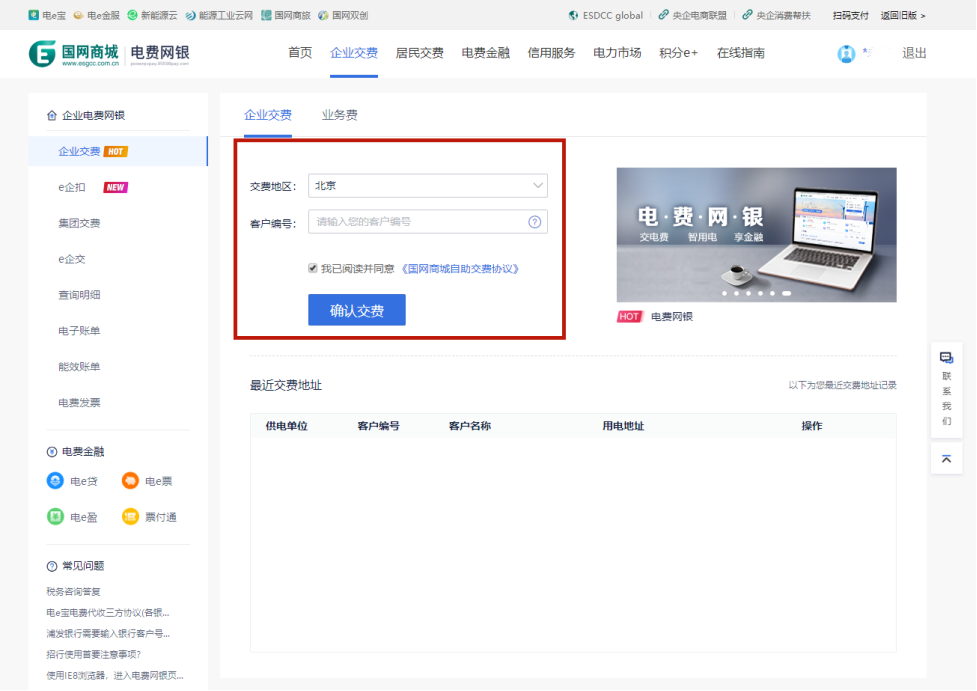Open 电费金融 navigation item
Image resolution: width=977 pixels, height=691 pixels.
click(x=485, y=53)
